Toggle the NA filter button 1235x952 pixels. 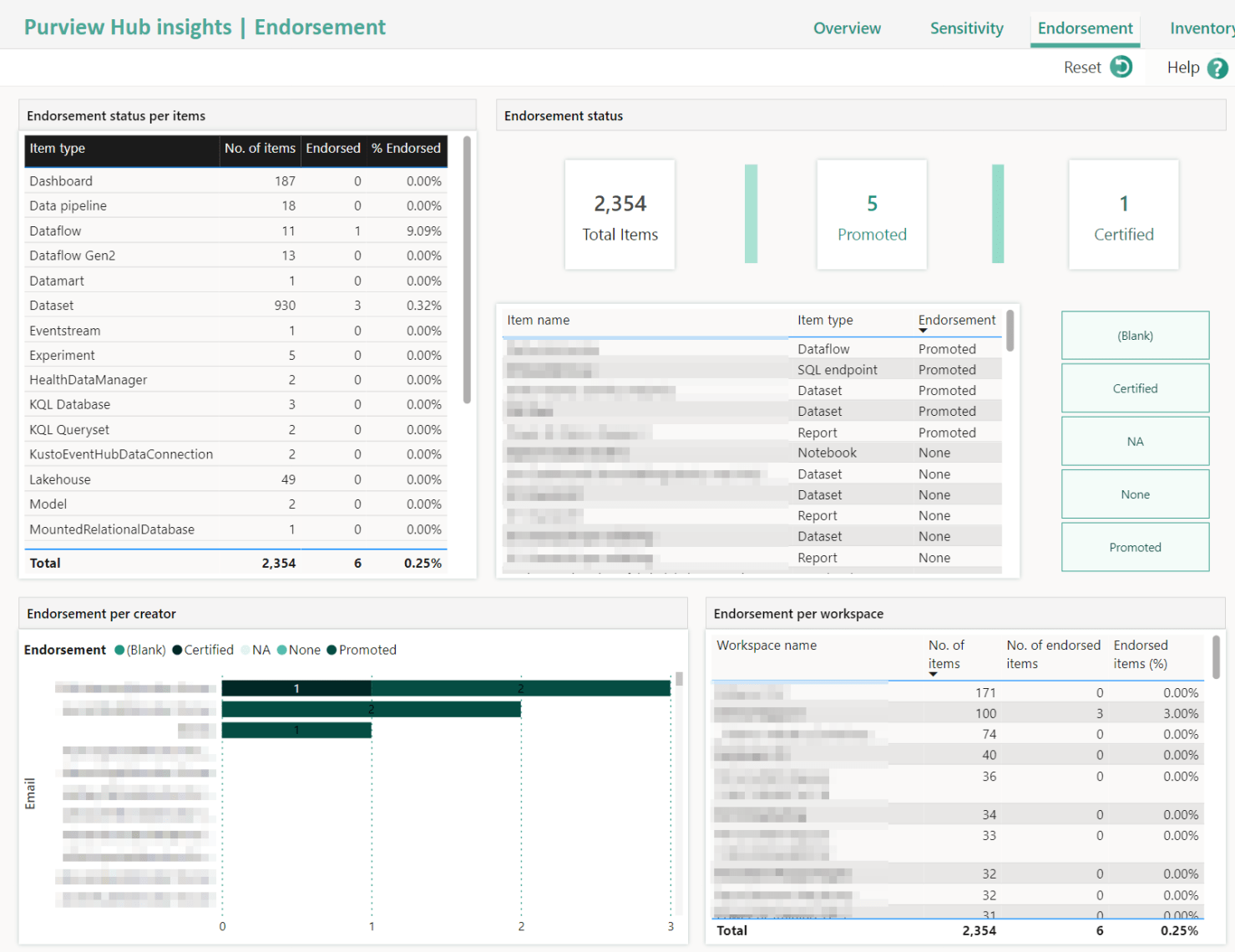1135,441
